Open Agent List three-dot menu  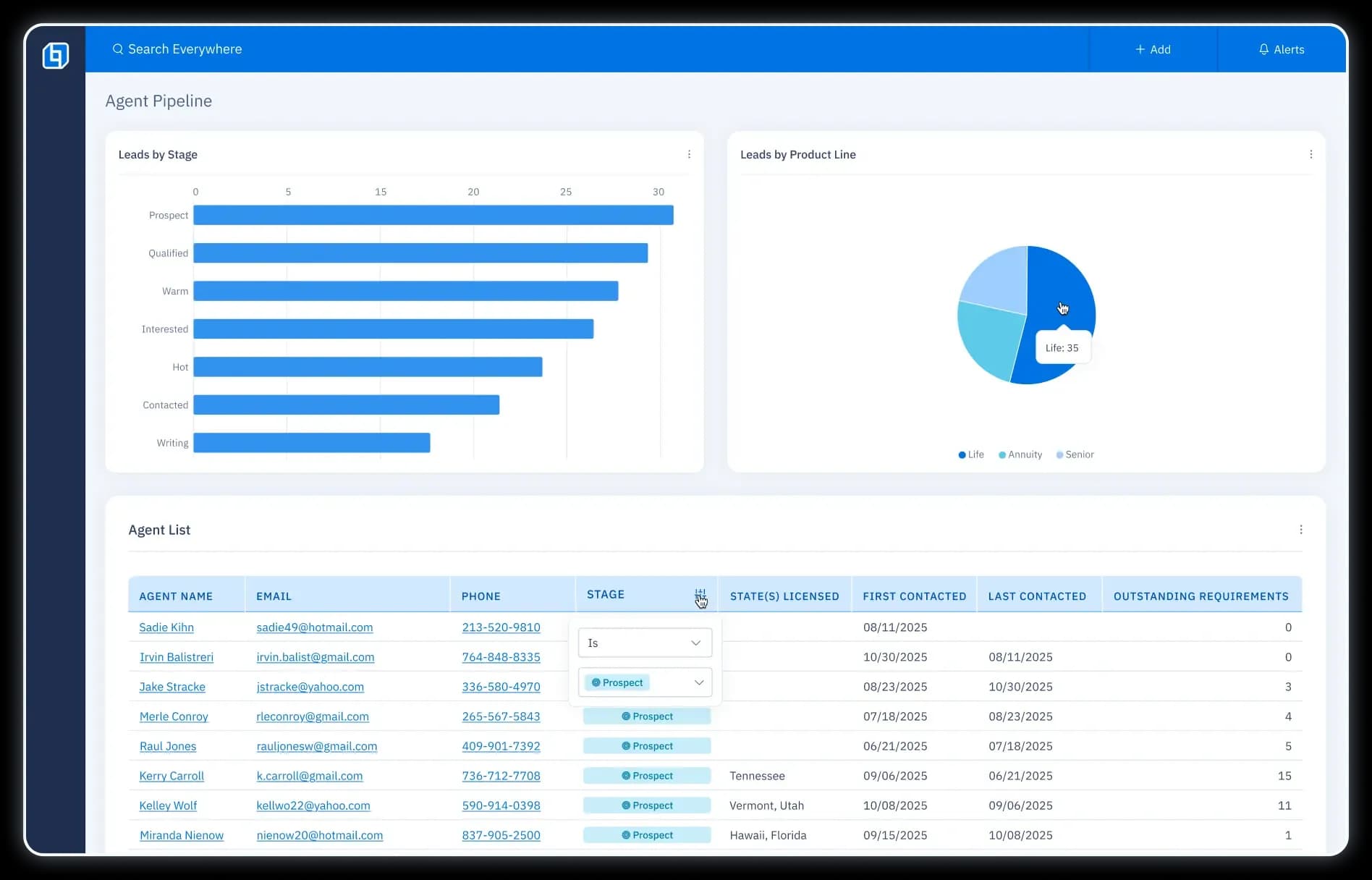coord(1300,530)
